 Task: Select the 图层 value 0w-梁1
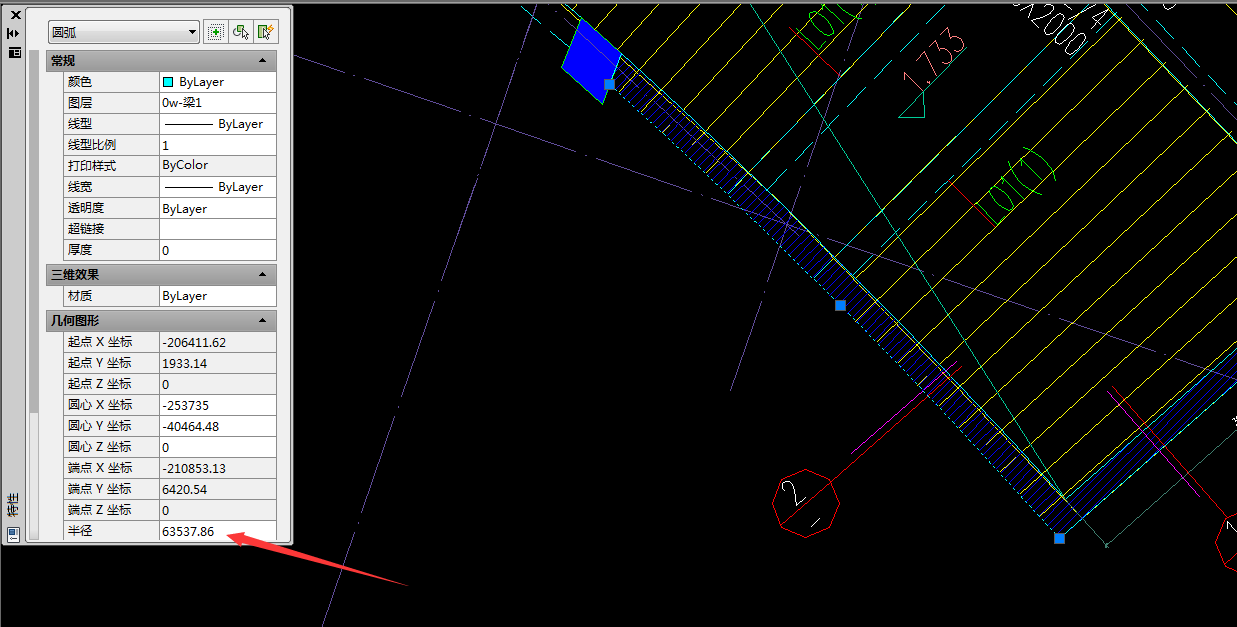(x=217, y=103)
